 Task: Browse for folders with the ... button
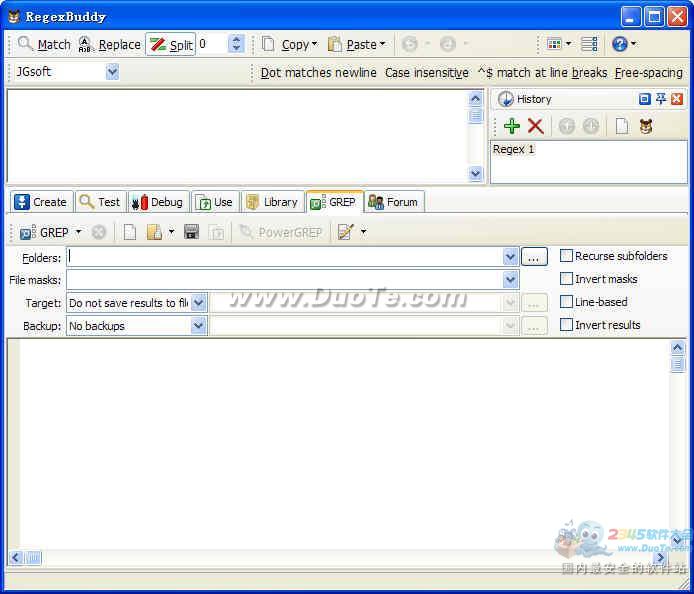pyautogui.click(x=534, y=257)
